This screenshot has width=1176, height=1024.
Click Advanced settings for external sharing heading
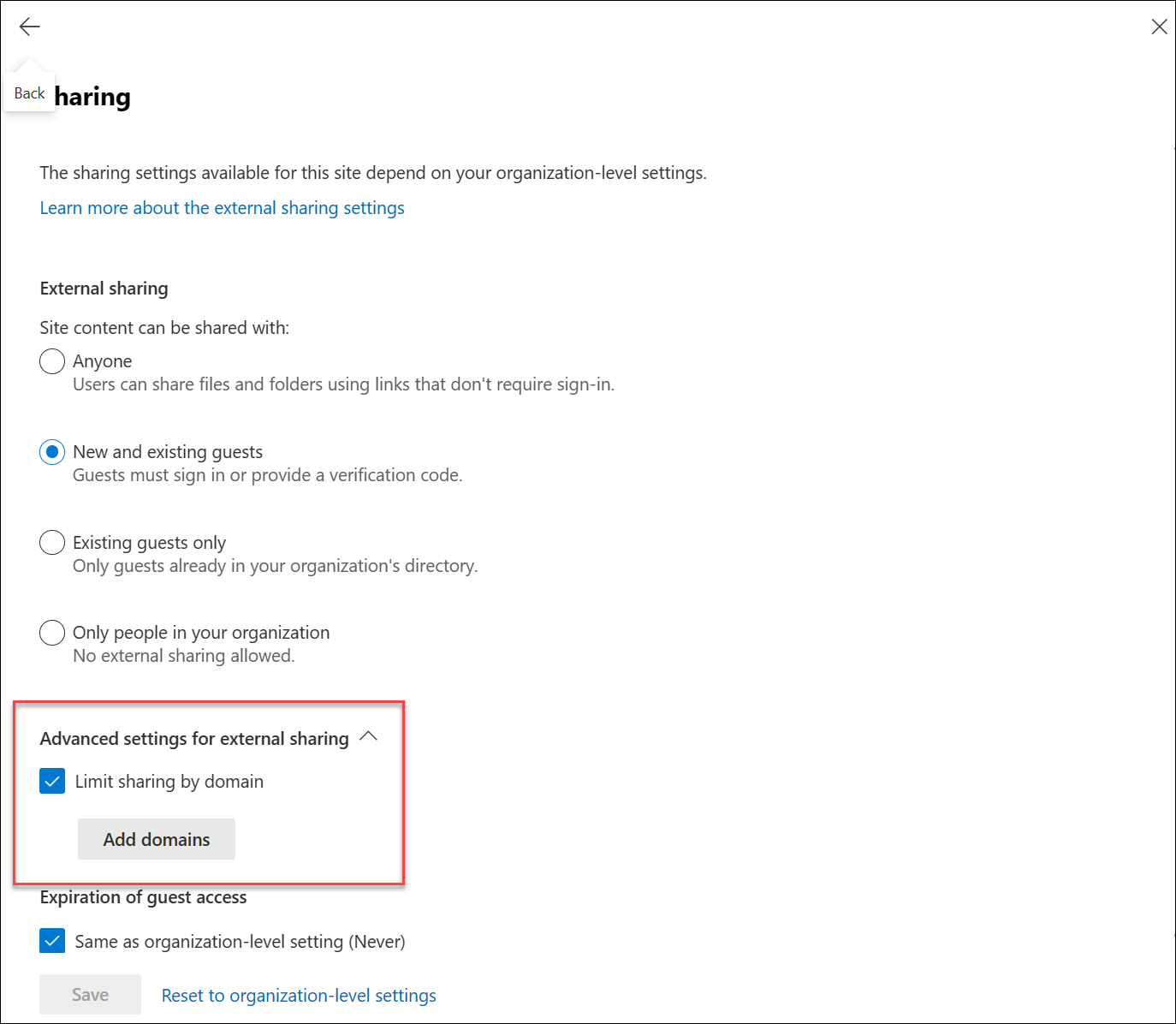(x=194, y=738)
